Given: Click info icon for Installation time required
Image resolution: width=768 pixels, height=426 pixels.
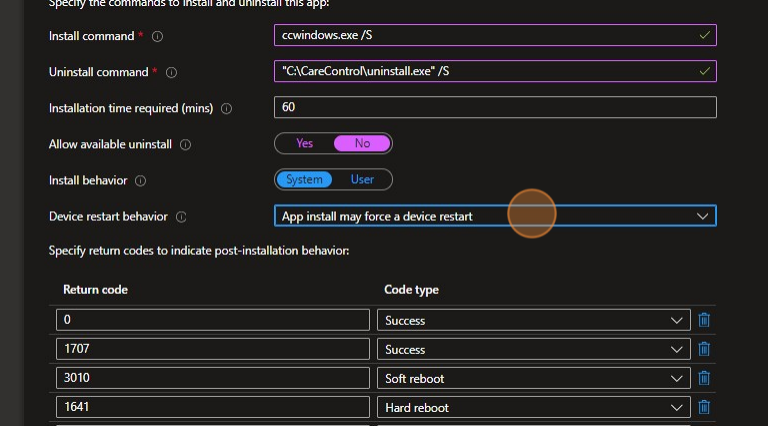Looking at the screenshot, I should coord(226,108).
